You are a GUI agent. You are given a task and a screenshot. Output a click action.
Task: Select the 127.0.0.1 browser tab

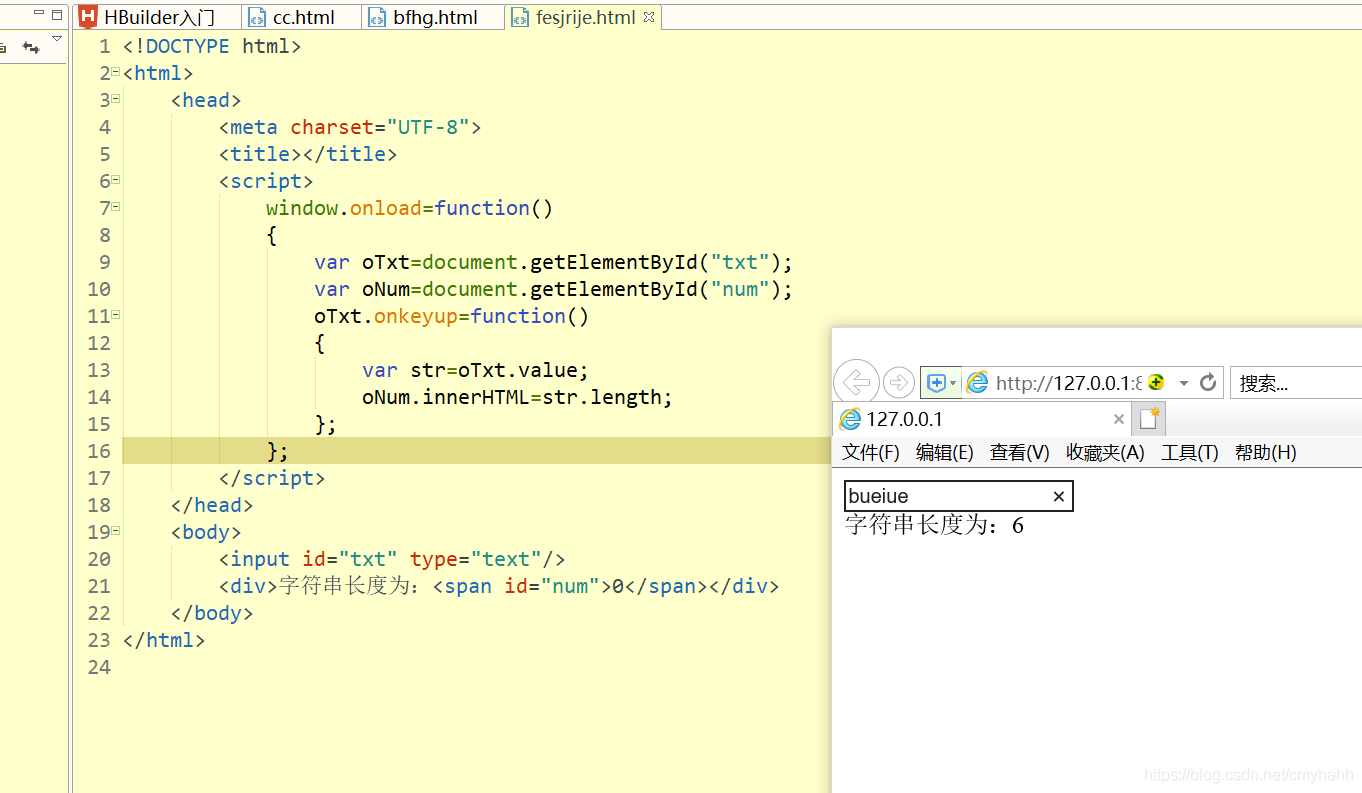[x=983, y=419]
